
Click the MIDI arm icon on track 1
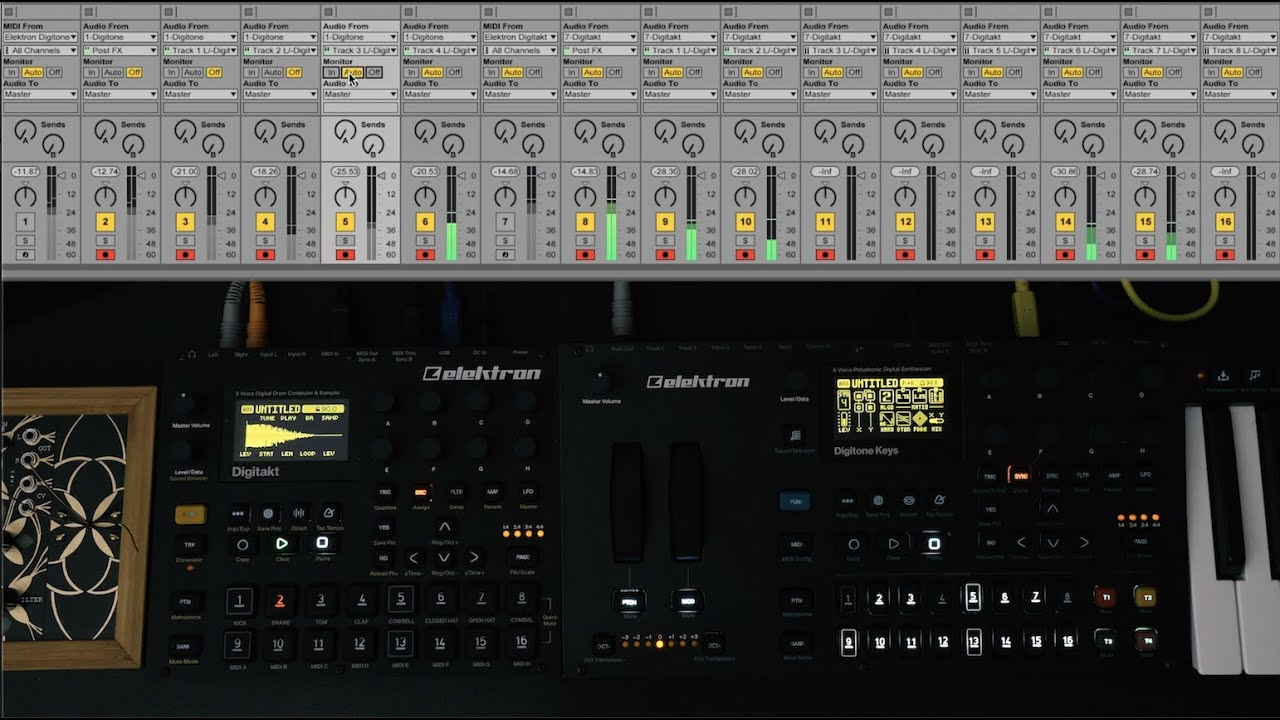point(25,254)
